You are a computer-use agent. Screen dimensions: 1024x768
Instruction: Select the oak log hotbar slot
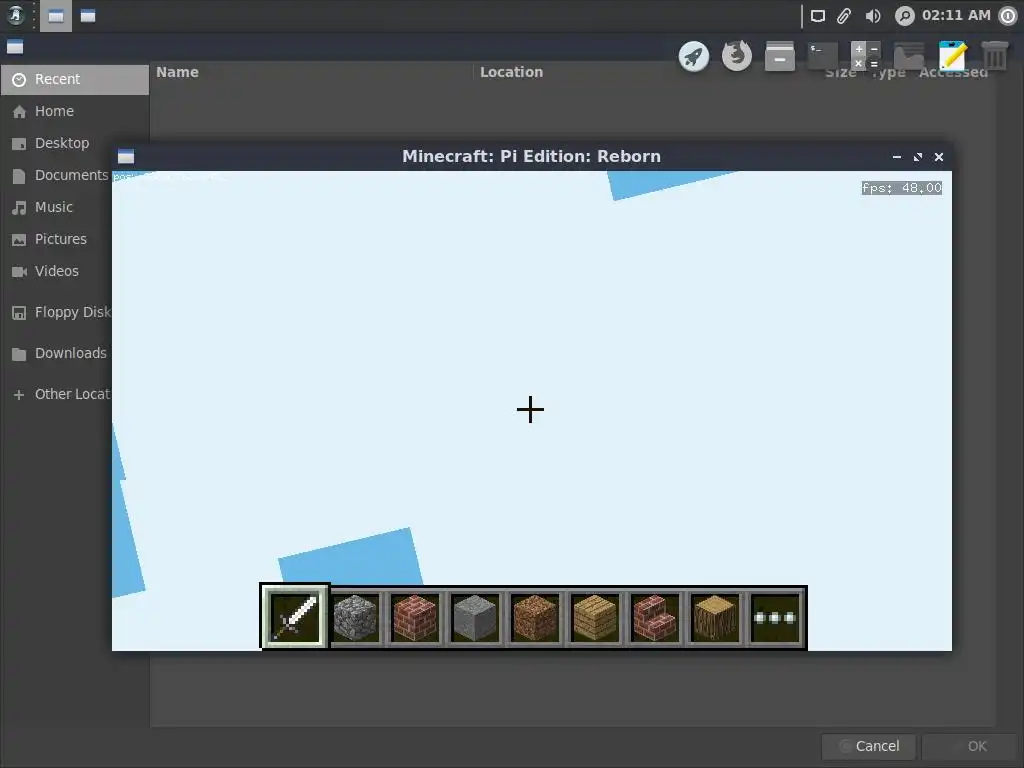715,617
